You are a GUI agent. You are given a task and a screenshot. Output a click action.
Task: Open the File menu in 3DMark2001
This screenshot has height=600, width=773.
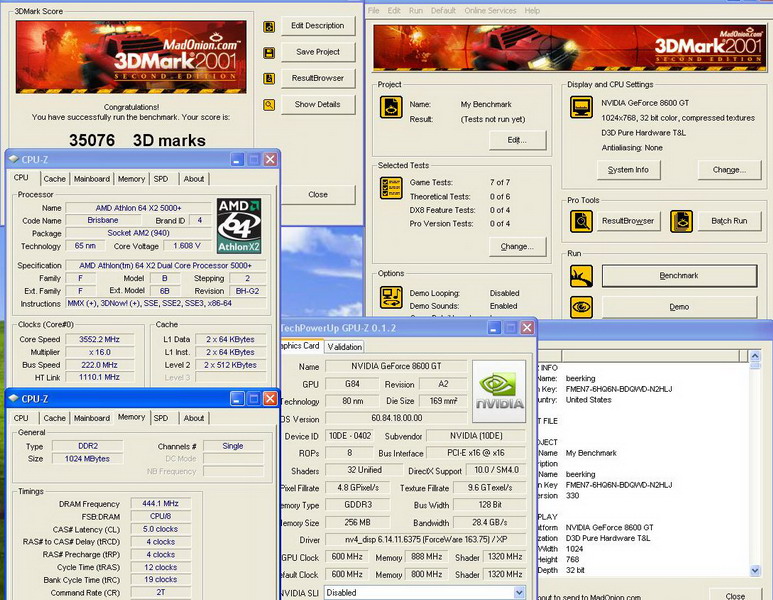pyautogui.click(x=374, y=10)
